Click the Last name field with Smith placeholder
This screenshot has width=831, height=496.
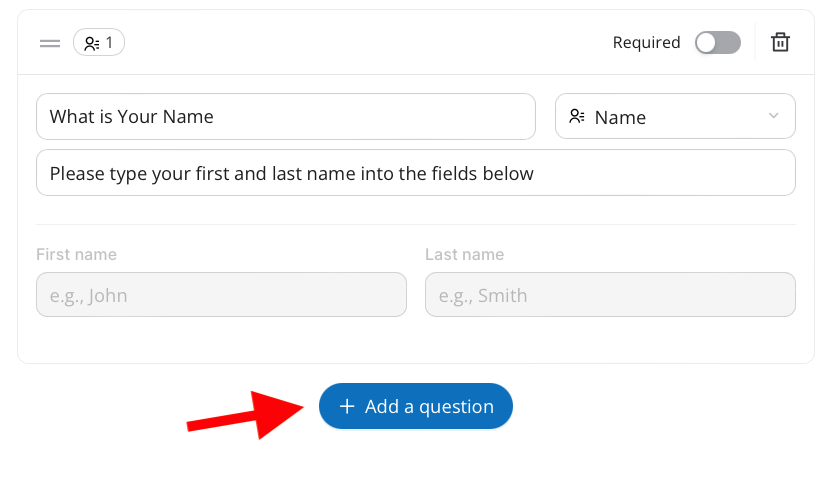click(x=610, y=295)
